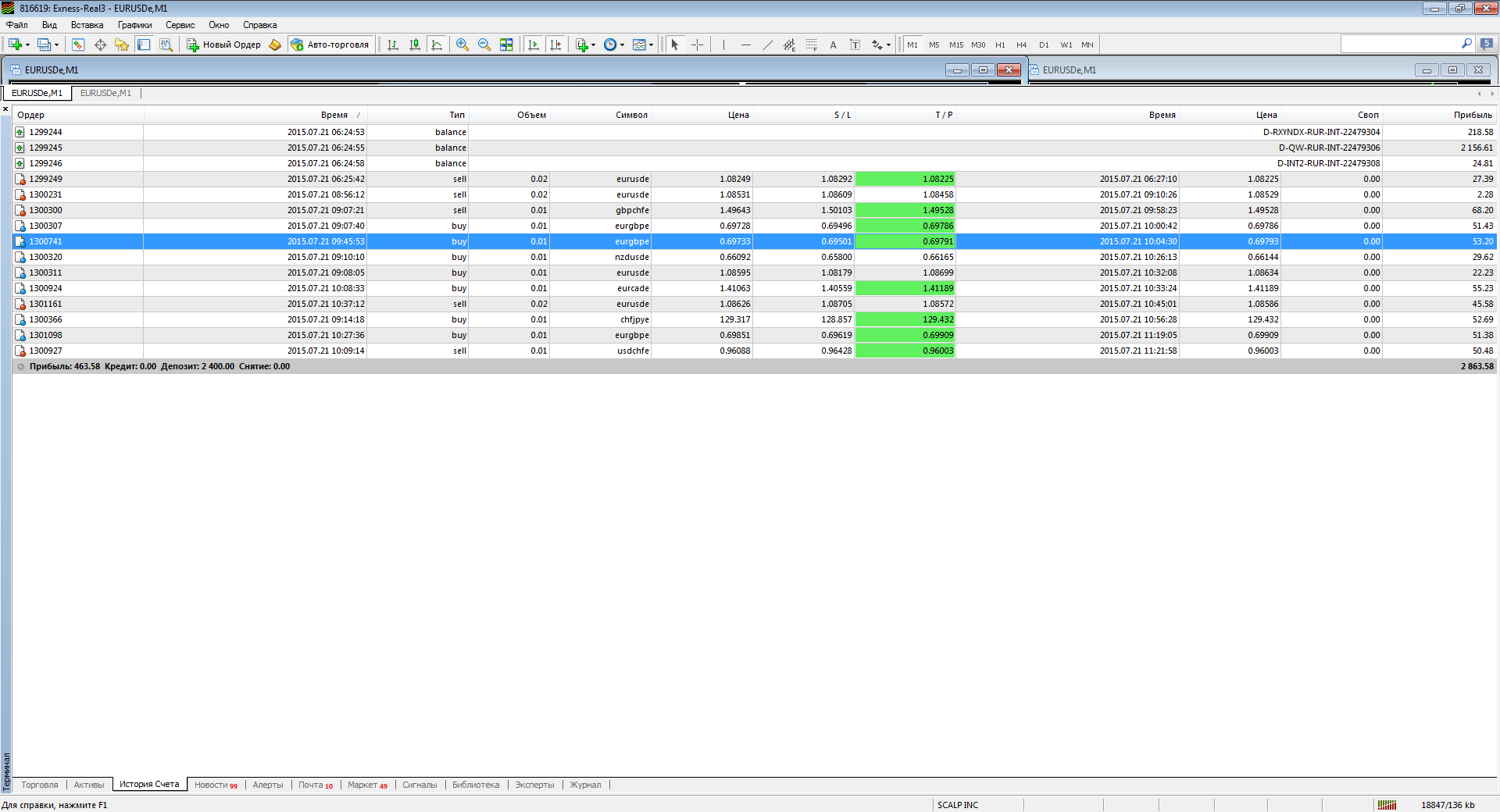Switch to the Почта terminal tab
The image size is (1500, 812).
[316, 785]
